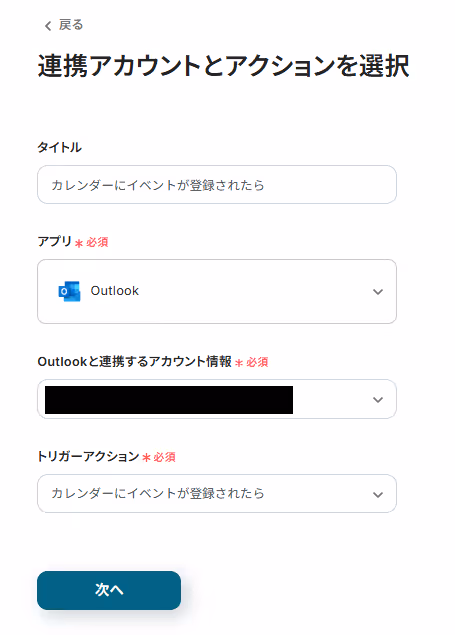Click the blacked-out account selection field

click(x=217, y=399)
